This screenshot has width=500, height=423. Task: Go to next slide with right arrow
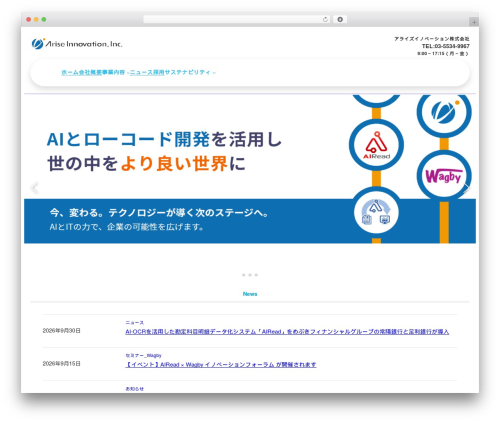coord(466,189)
